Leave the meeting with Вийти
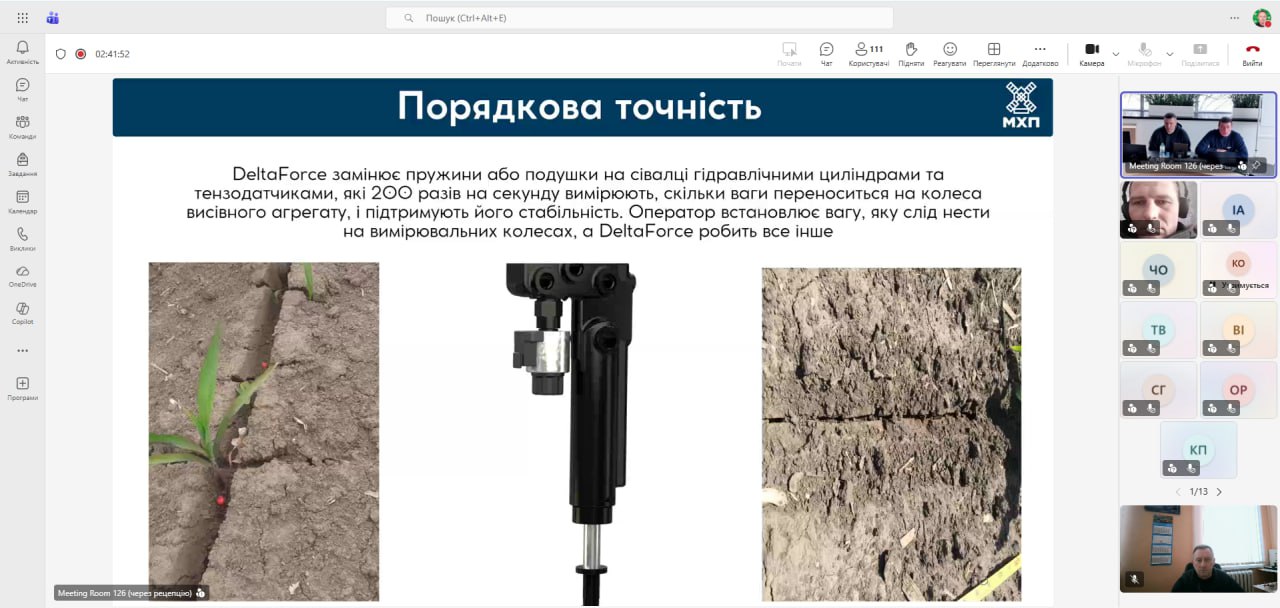The image size is (1280, 608). [1252, 53]
